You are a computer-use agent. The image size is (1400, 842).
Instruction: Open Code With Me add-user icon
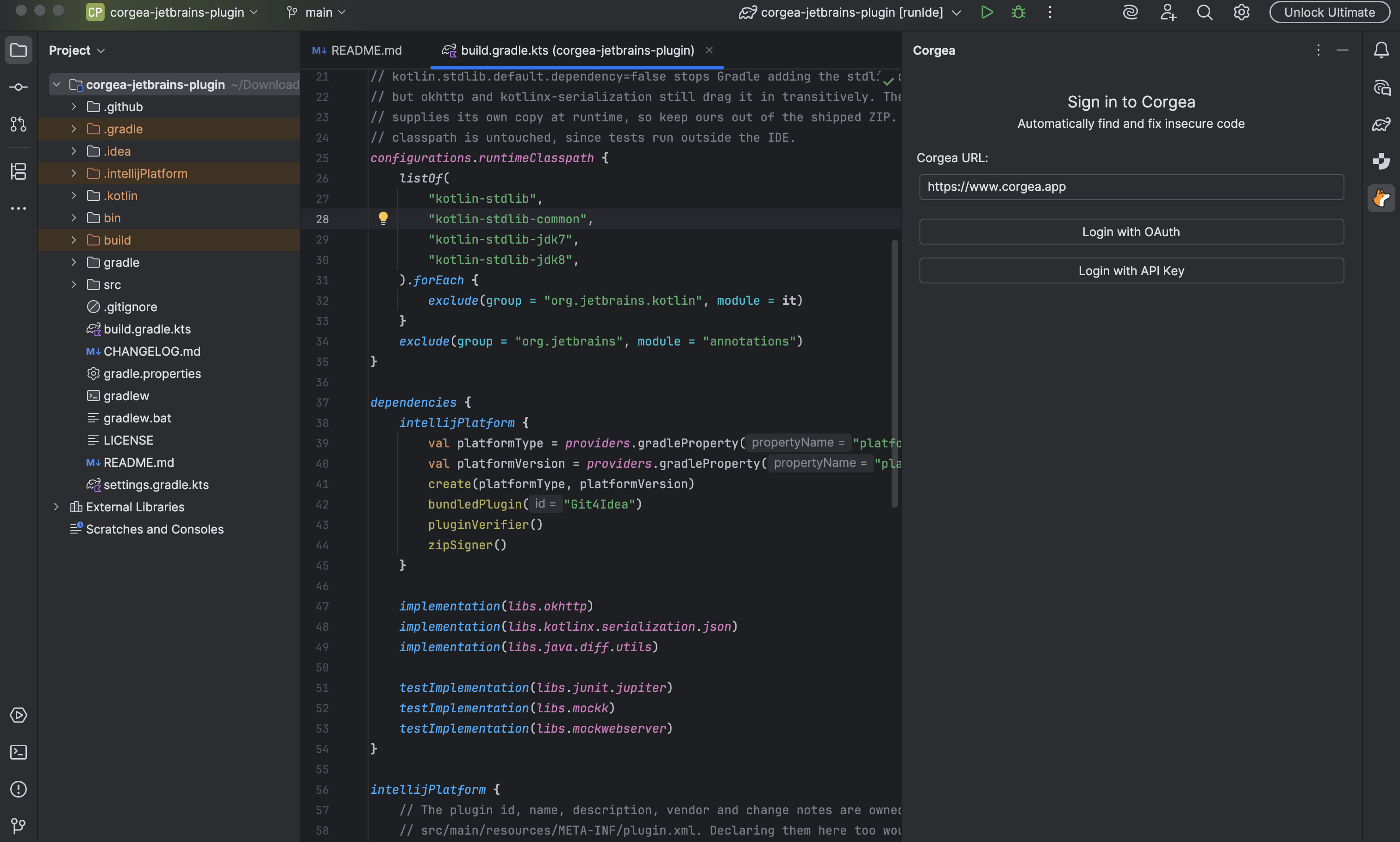tap(1168, 13)
